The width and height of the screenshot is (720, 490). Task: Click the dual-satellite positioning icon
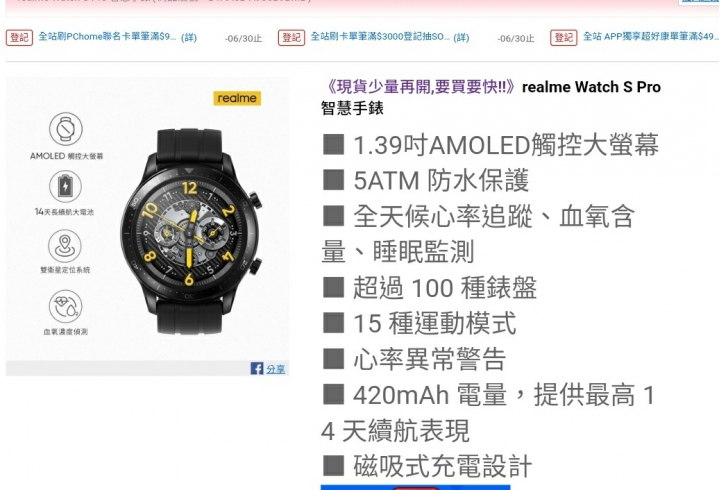pos(65,246)
